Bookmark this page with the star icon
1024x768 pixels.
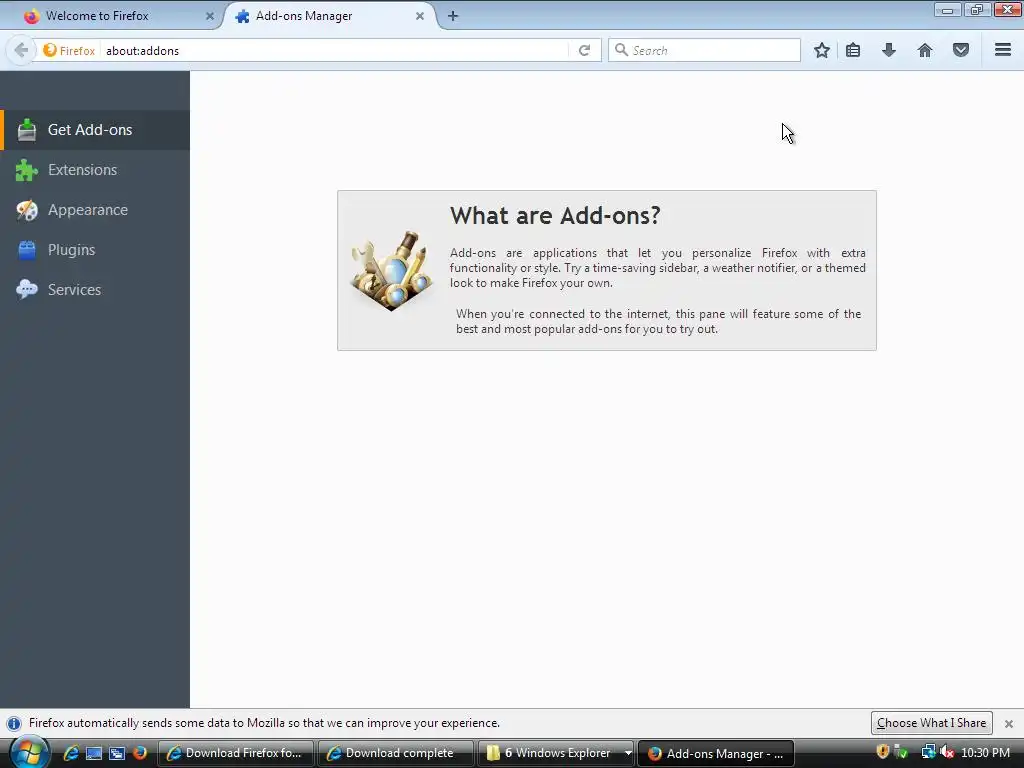(x=822, y=50)
